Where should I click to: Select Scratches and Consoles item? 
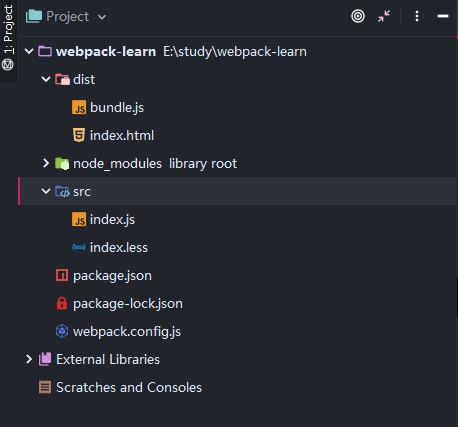(129, 387)
